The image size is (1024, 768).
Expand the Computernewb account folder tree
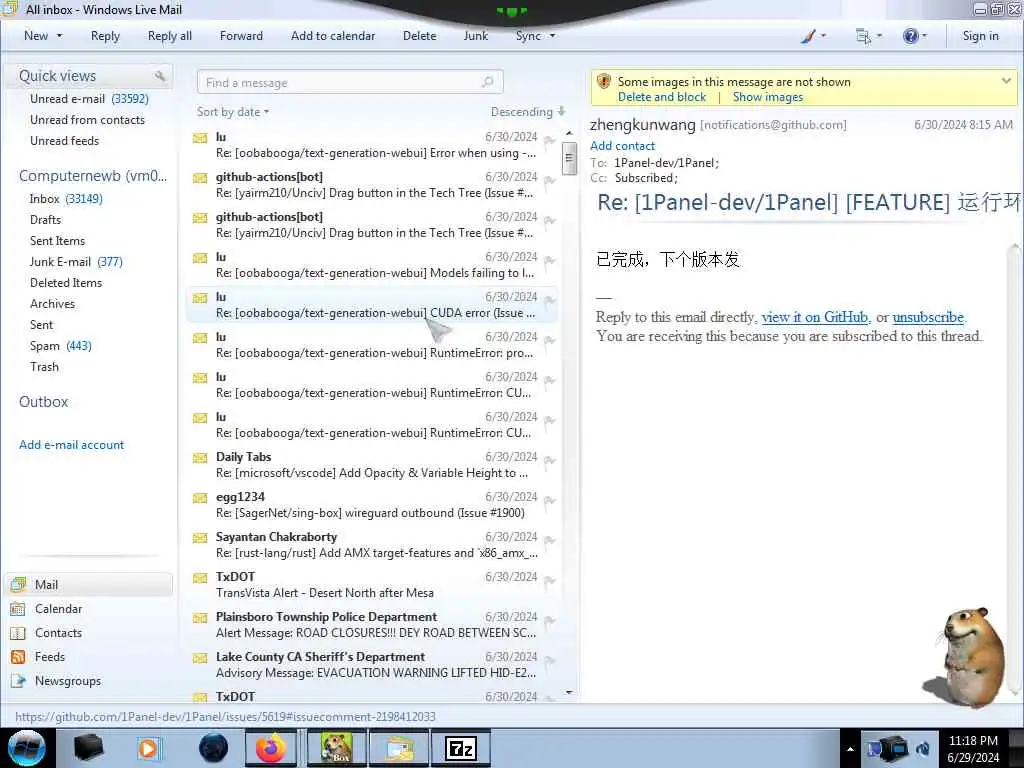tap(93, 176)
